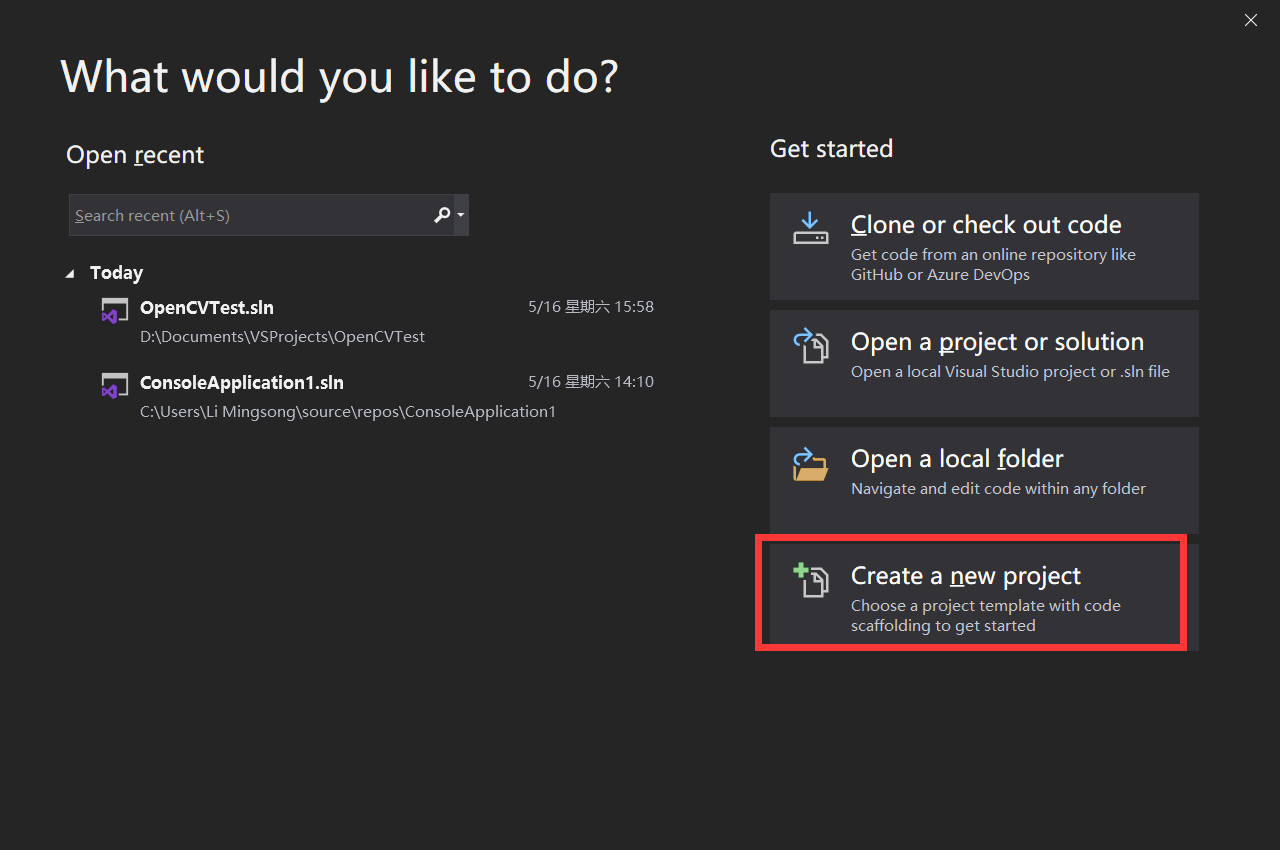The height and width of the screenshot is (850, 1280).
Task: Click the Get started section heading
Action: coord(831,148)
